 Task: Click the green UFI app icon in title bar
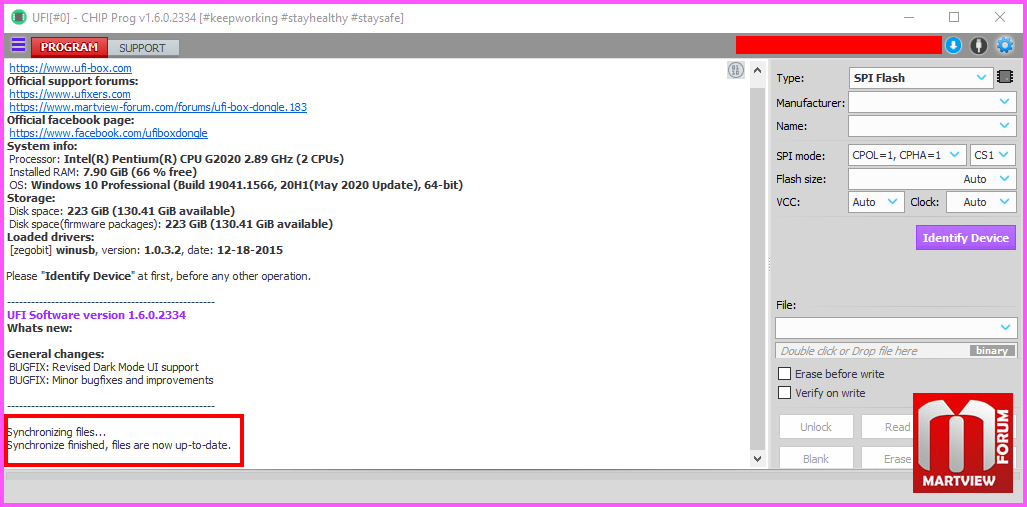coord(18,18)
